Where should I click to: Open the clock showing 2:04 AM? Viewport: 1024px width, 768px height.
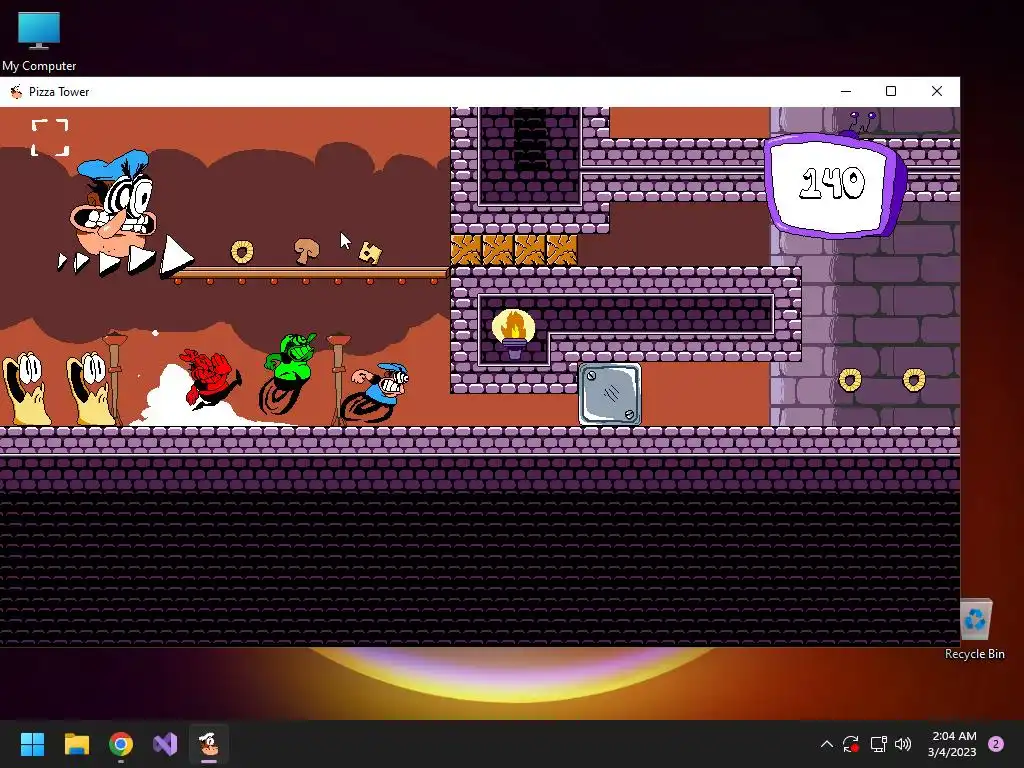952,744
